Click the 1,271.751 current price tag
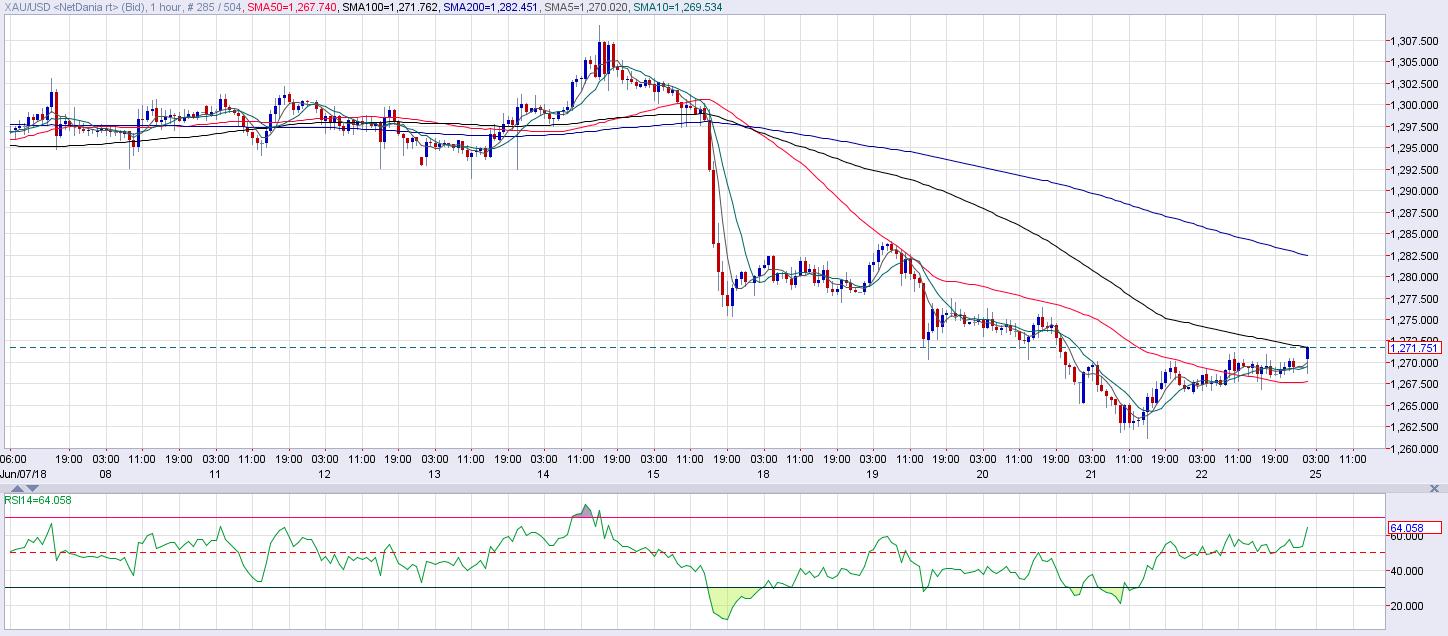Screen dimensions: 1448x636 point(1414,346)
